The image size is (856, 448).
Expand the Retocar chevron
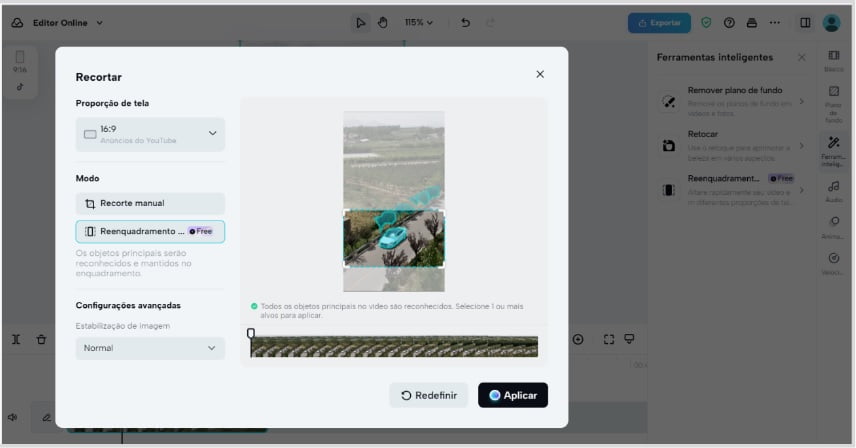(x=801, y=146)
